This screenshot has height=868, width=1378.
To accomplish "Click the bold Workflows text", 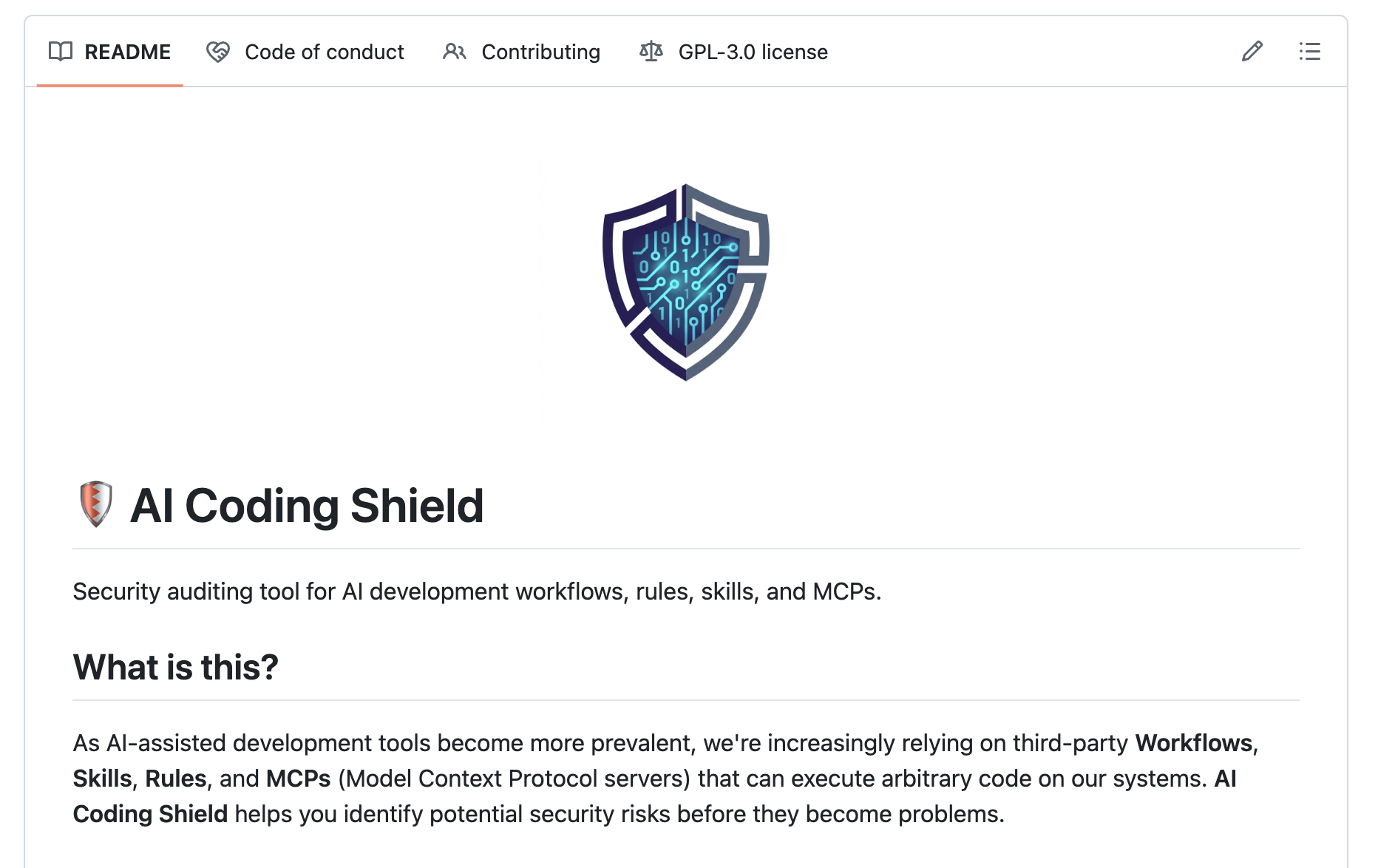I will [1193, 743].
